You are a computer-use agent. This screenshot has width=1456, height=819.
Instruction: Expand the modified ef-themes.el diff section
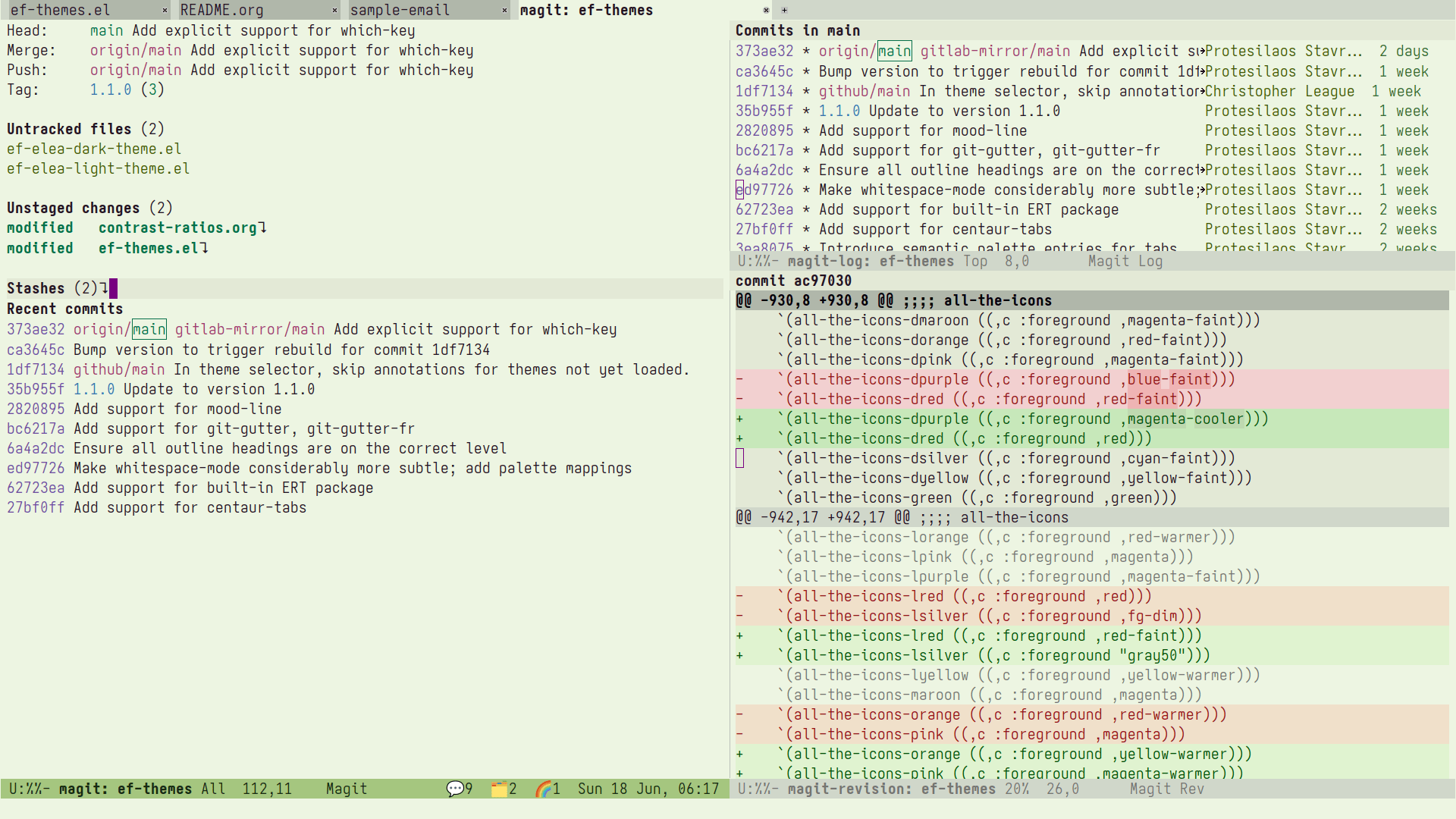tap(108, 248)
